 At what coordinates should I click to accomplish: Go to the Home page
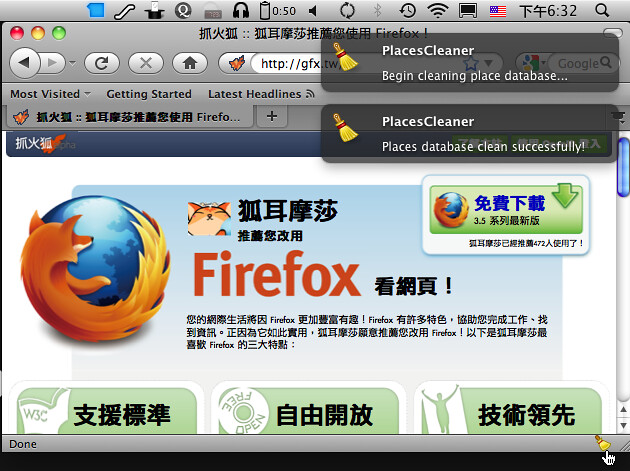pos(189,64)
